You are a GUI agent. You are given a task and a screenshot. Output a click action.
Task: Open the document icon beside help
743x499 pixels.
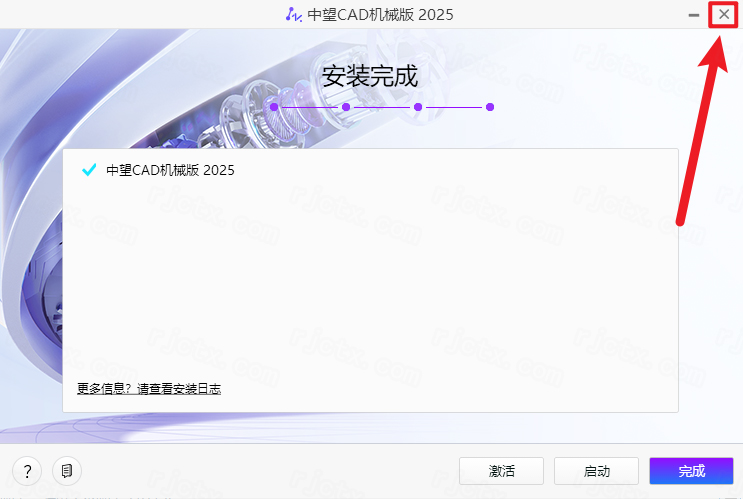pos(67,470)
